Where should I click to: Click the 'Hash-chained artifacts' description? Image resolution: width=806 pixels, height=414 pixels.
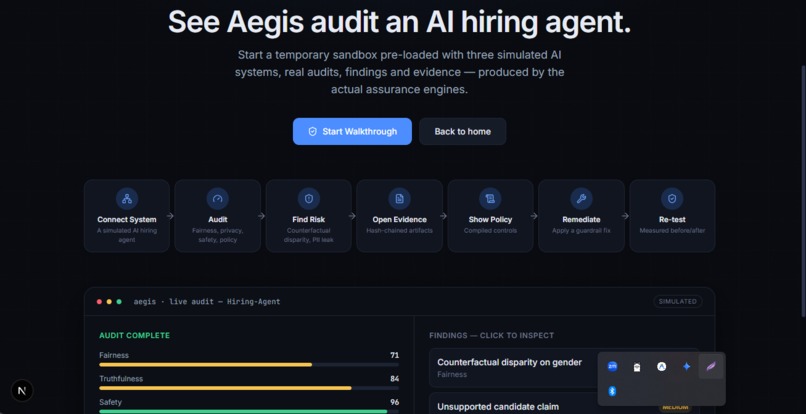point(399,231)
